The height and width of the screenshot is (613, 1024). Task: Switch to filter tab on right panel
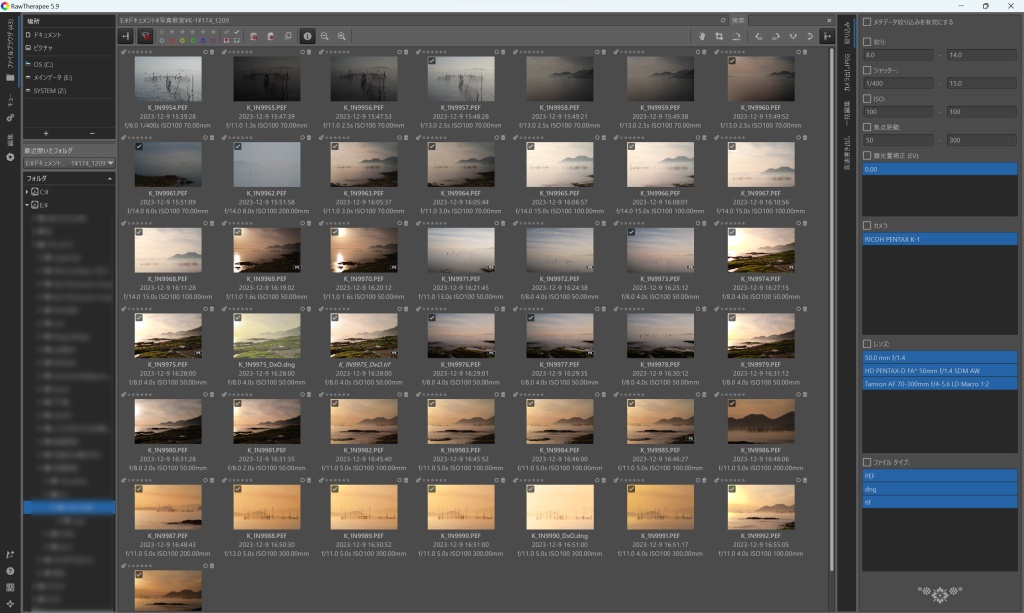(847, 33)
